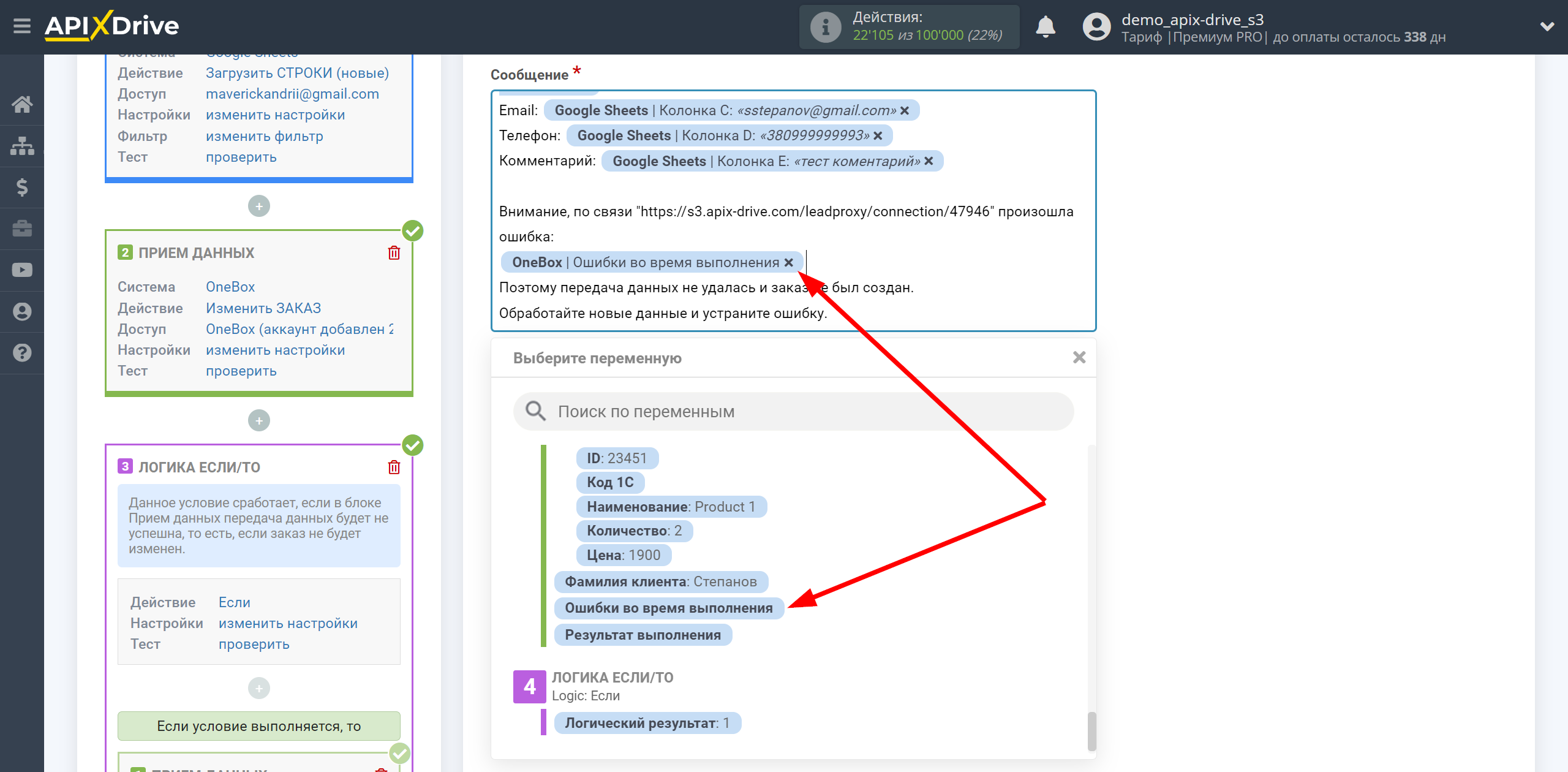Remove the Колонка C email variable
Image resolution: width=1568 pixels, height=772 pixels.
pyautogui.click(x=905, y=110)
